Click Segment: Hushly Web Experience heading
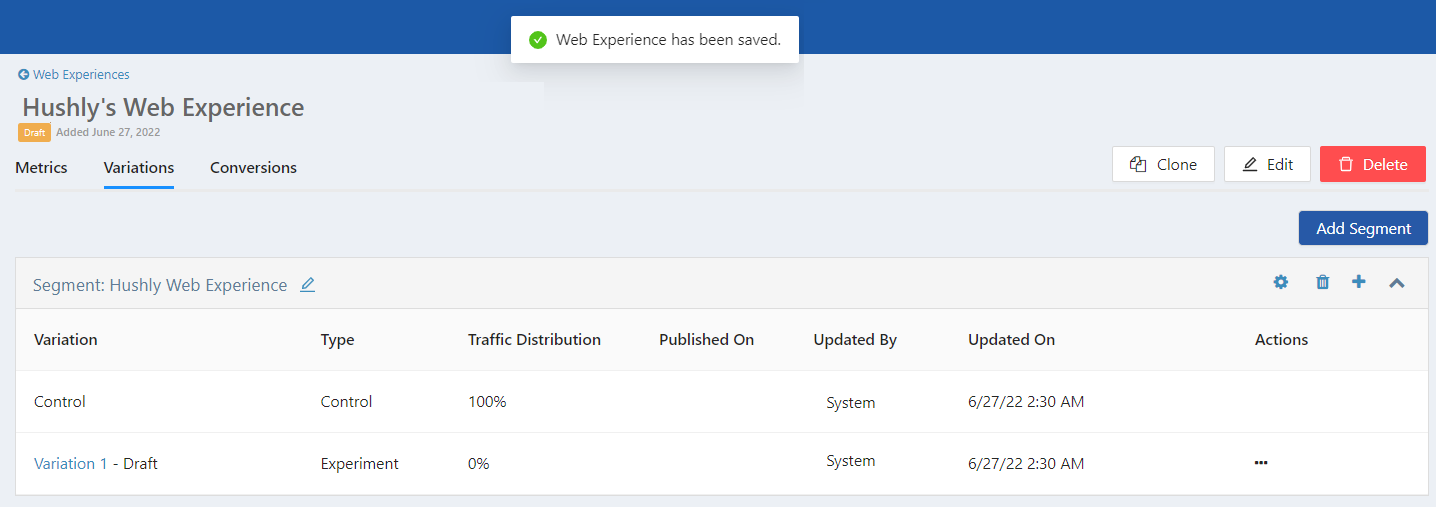1436x507 pixels. [x=160, y=285]
